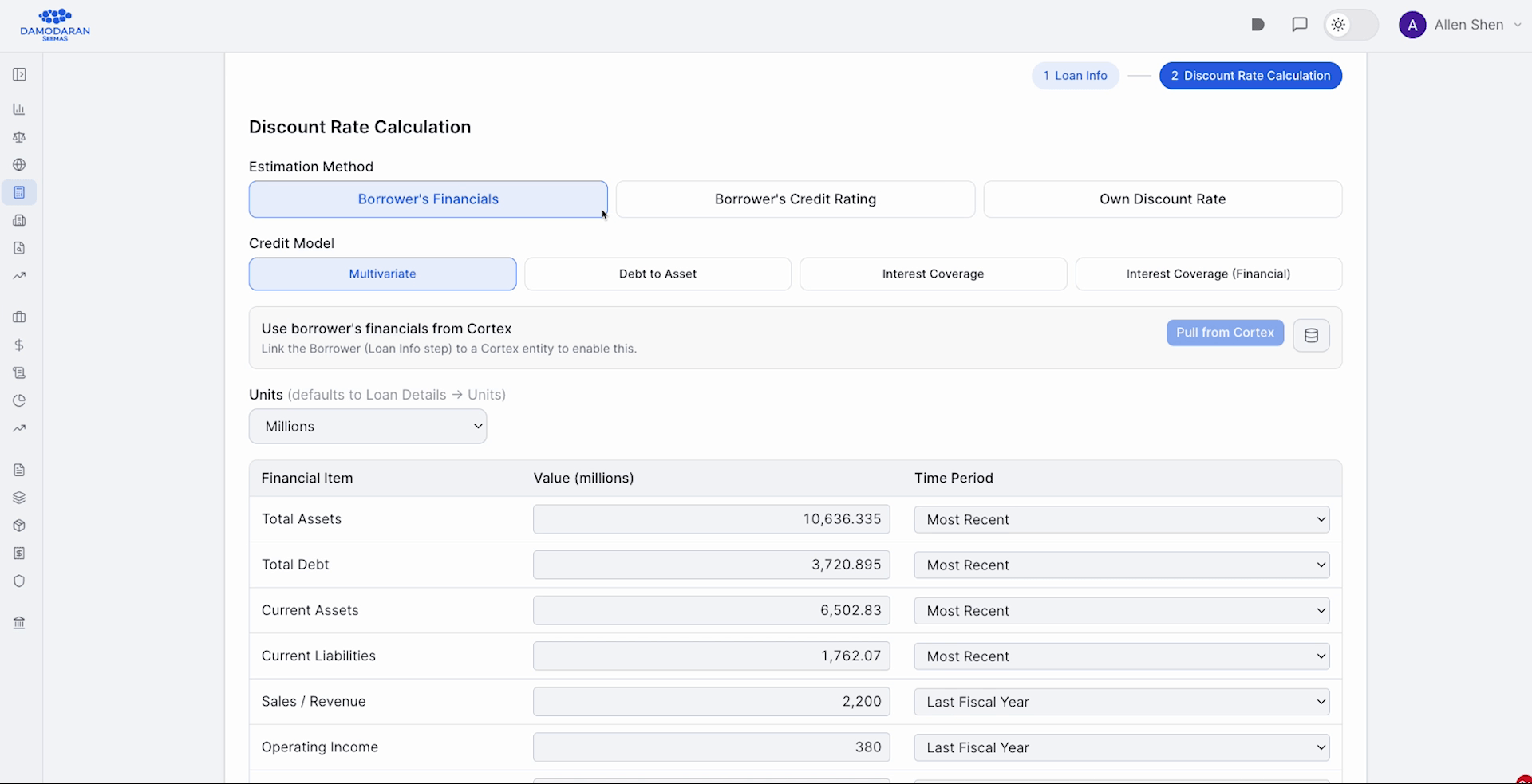Click the Credit Model label
This screenshot has height=784, width=1532.
pos(291,243)
